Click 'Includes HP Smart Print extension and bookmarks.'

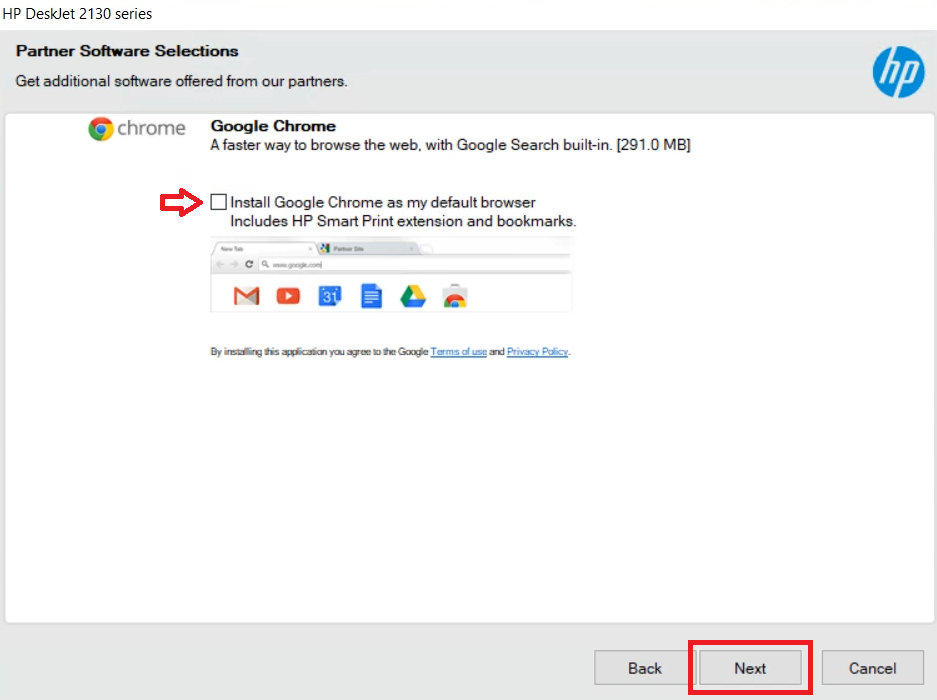pos(403,221)
